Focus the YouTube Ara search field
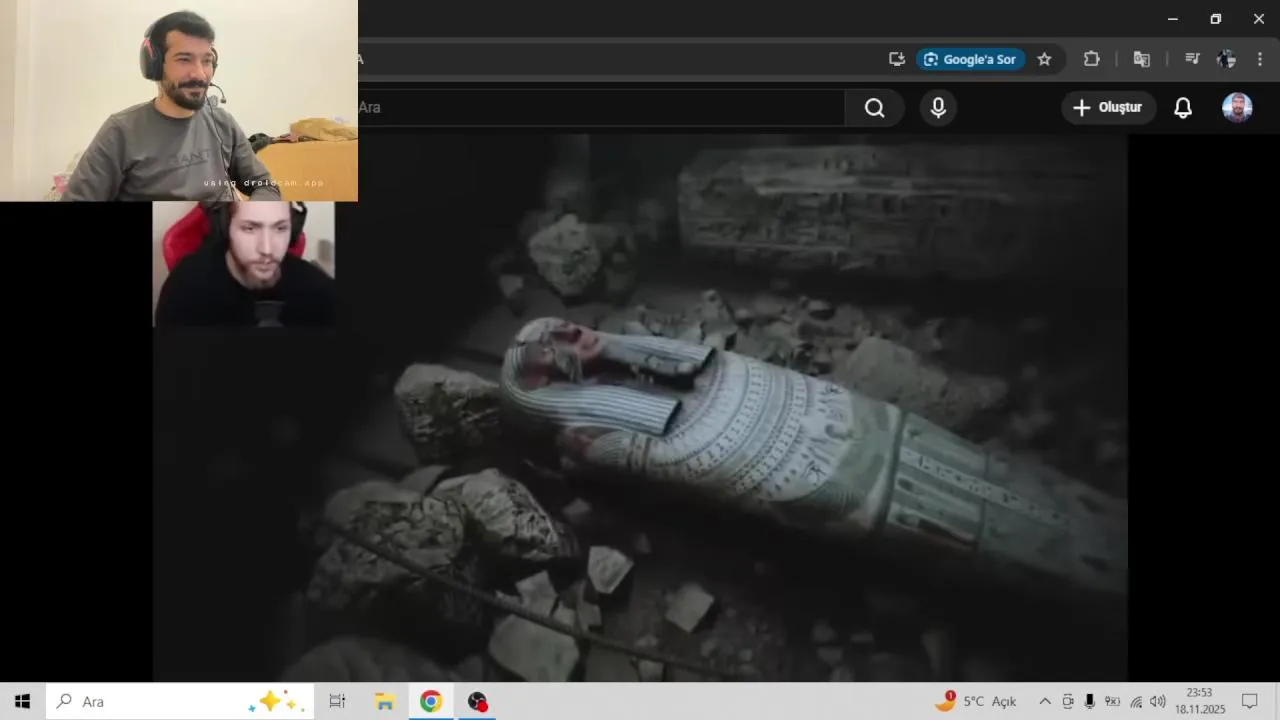This screenshot has height=720, width=1280. [600, 108]
